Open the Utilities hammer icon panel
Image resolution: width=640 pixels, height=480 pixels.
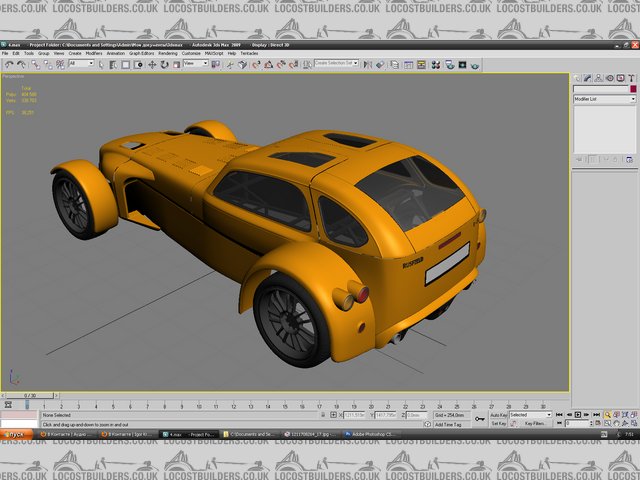click(629, 77)
